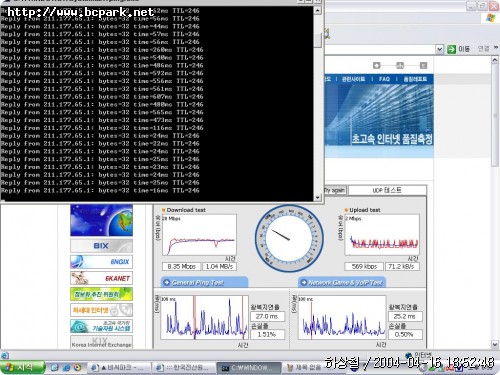Image resolution: width=500 pixels, height=375 pixels.
Task: Open the 비씨파크 browser taskbar button
Action: (119, 368)
